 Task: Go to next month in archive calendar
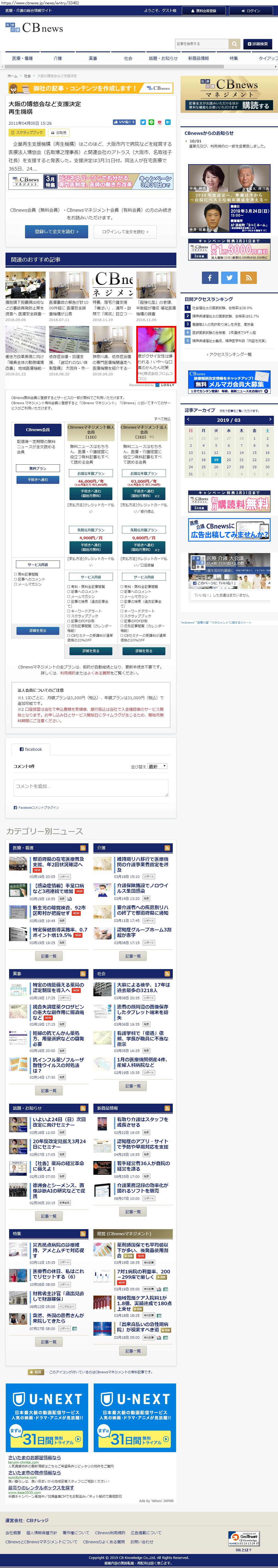click(x=270, y=419)
